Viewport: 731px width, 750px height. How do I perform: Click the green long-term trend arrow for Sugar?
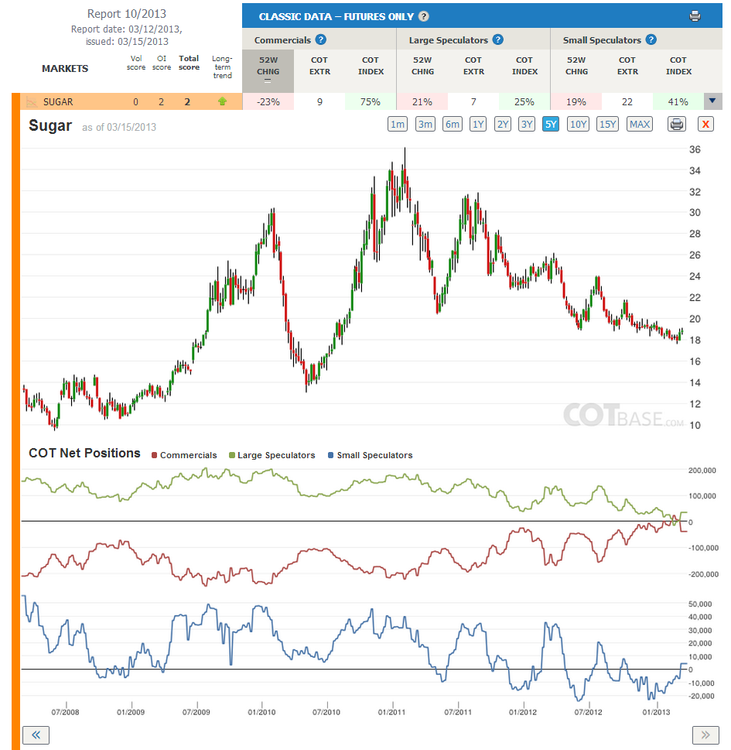coord(222,101)
